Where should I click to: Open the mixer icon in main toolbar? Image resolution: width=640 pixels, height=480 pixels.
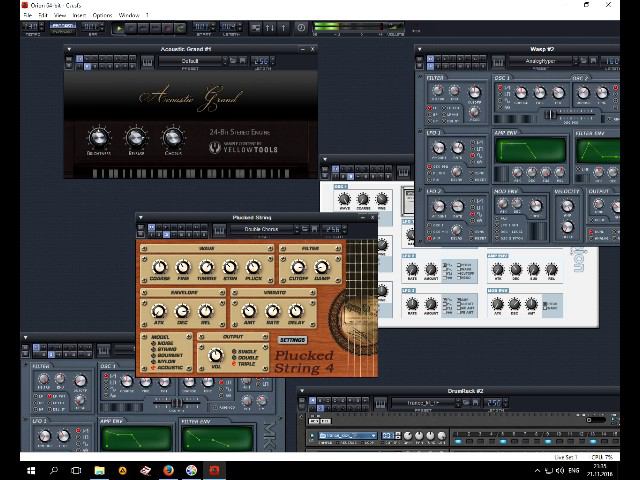click(256, 28)
